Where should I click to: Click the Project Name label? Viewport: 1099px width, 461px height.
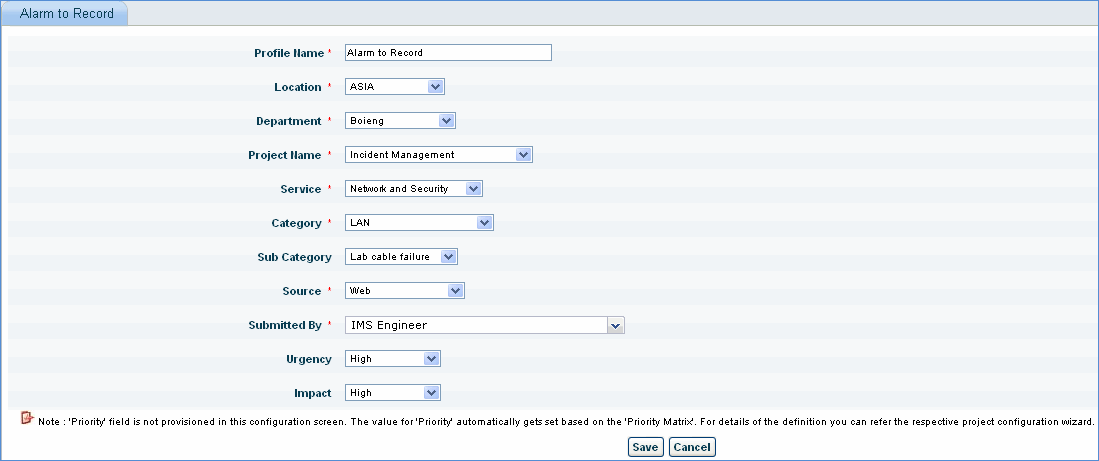(x=285, y=155)
